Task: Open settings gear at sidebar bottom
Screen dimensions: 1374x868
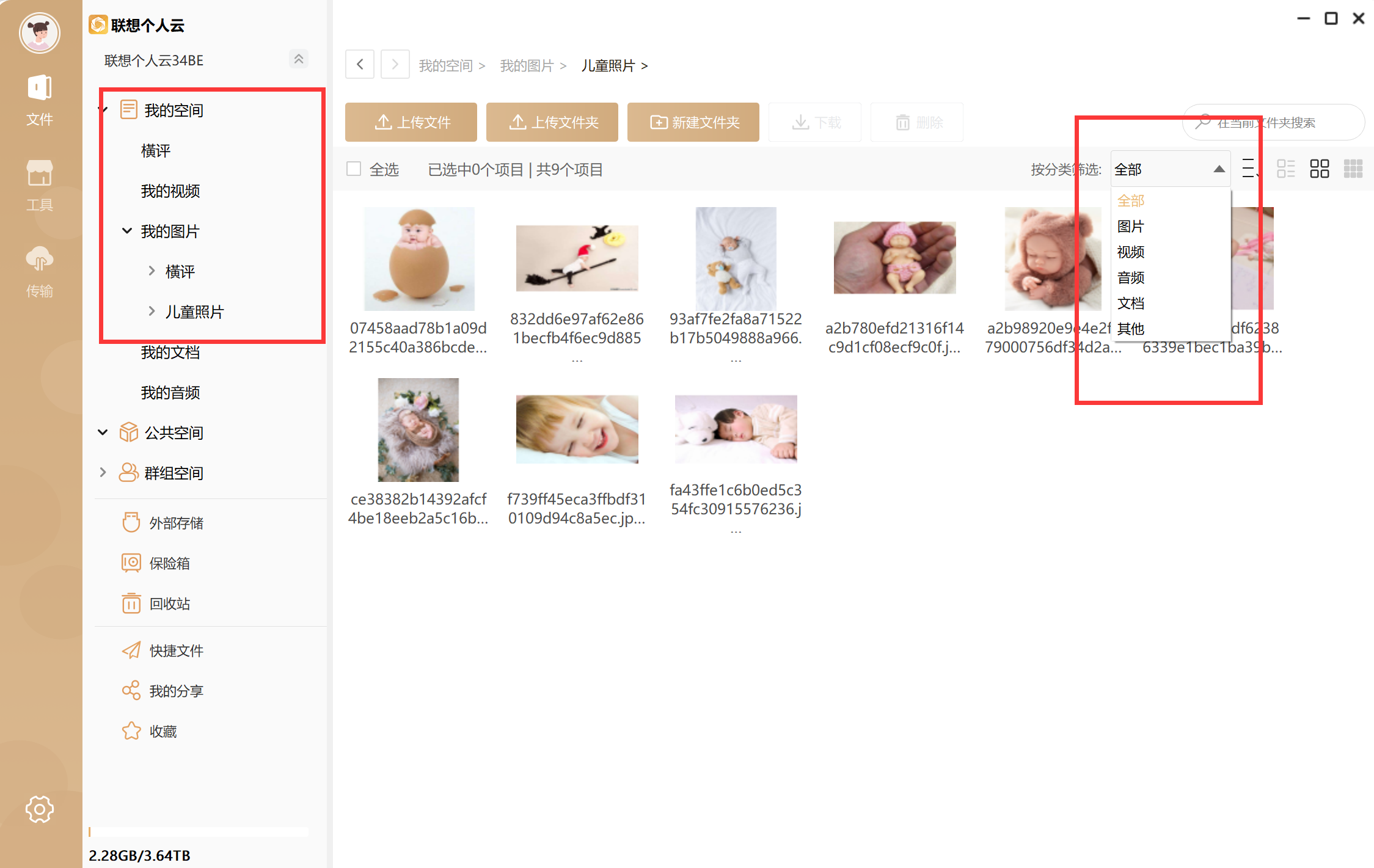Action: point(40,809)
